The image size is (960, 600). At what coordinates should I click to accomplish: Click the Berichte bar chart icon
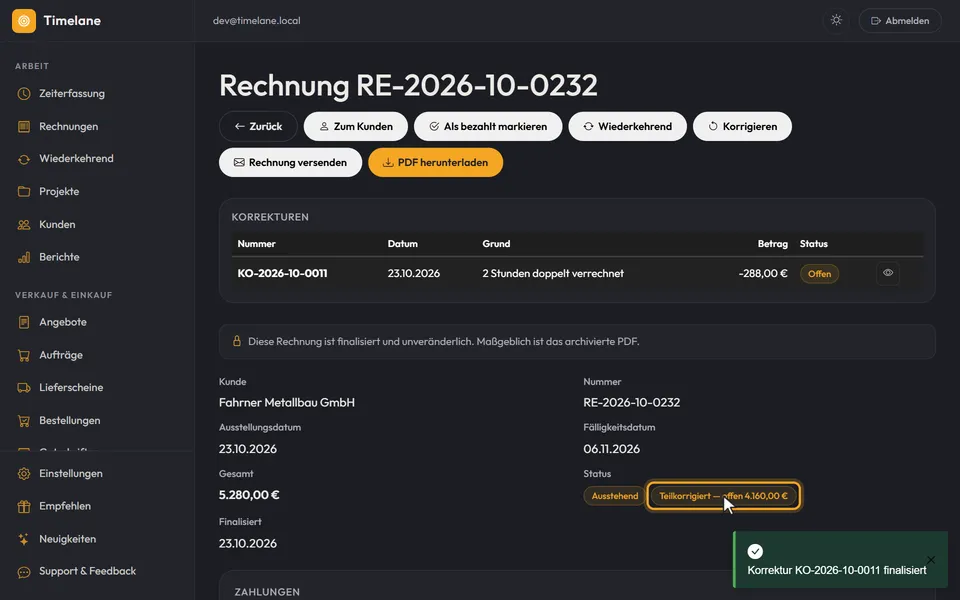24,257
